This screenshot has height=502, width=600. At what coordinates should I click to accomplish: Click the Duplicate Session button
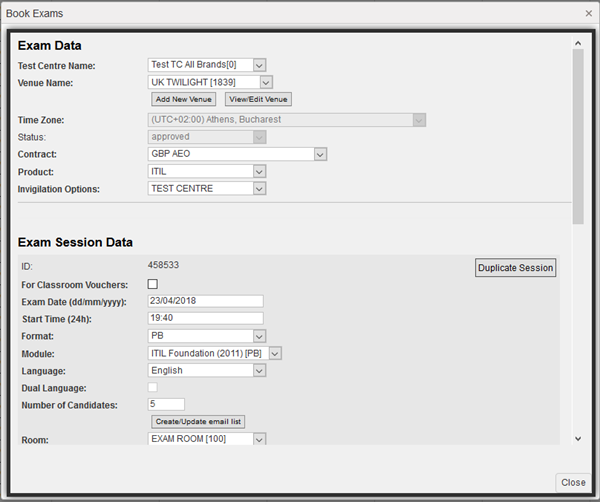click(515, 268)
